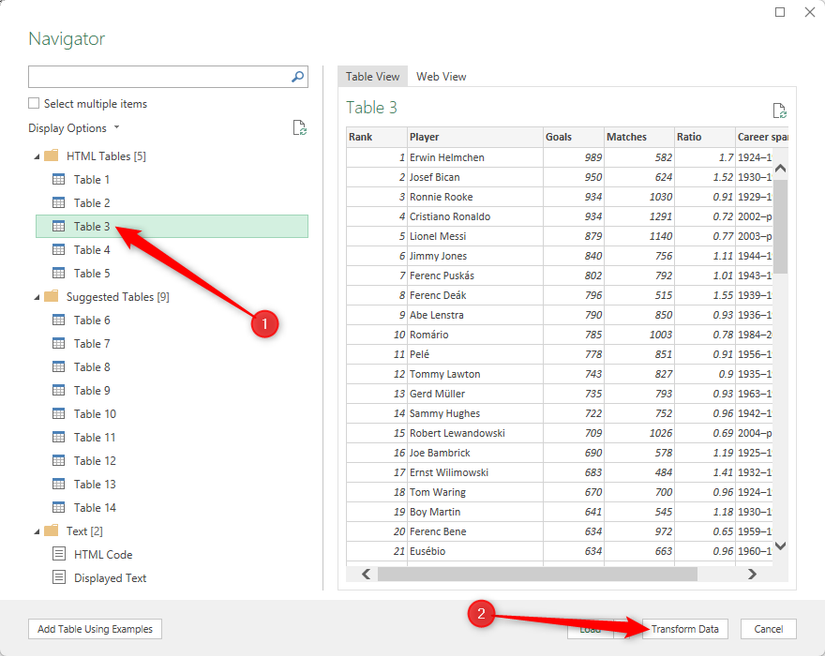Screen dimensions: 825x656
Task: Click the Transform Data button
Action: point(685,629)
